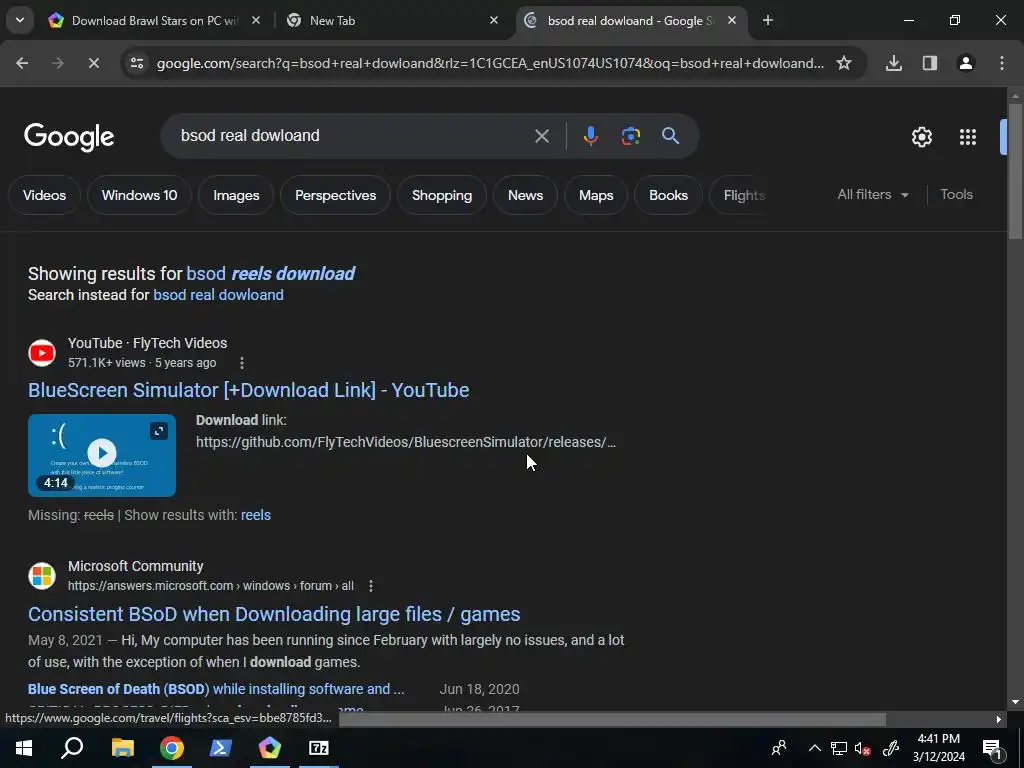Close the bsod real dowloand tab
1024x768 pixels.
pos(732,21)
